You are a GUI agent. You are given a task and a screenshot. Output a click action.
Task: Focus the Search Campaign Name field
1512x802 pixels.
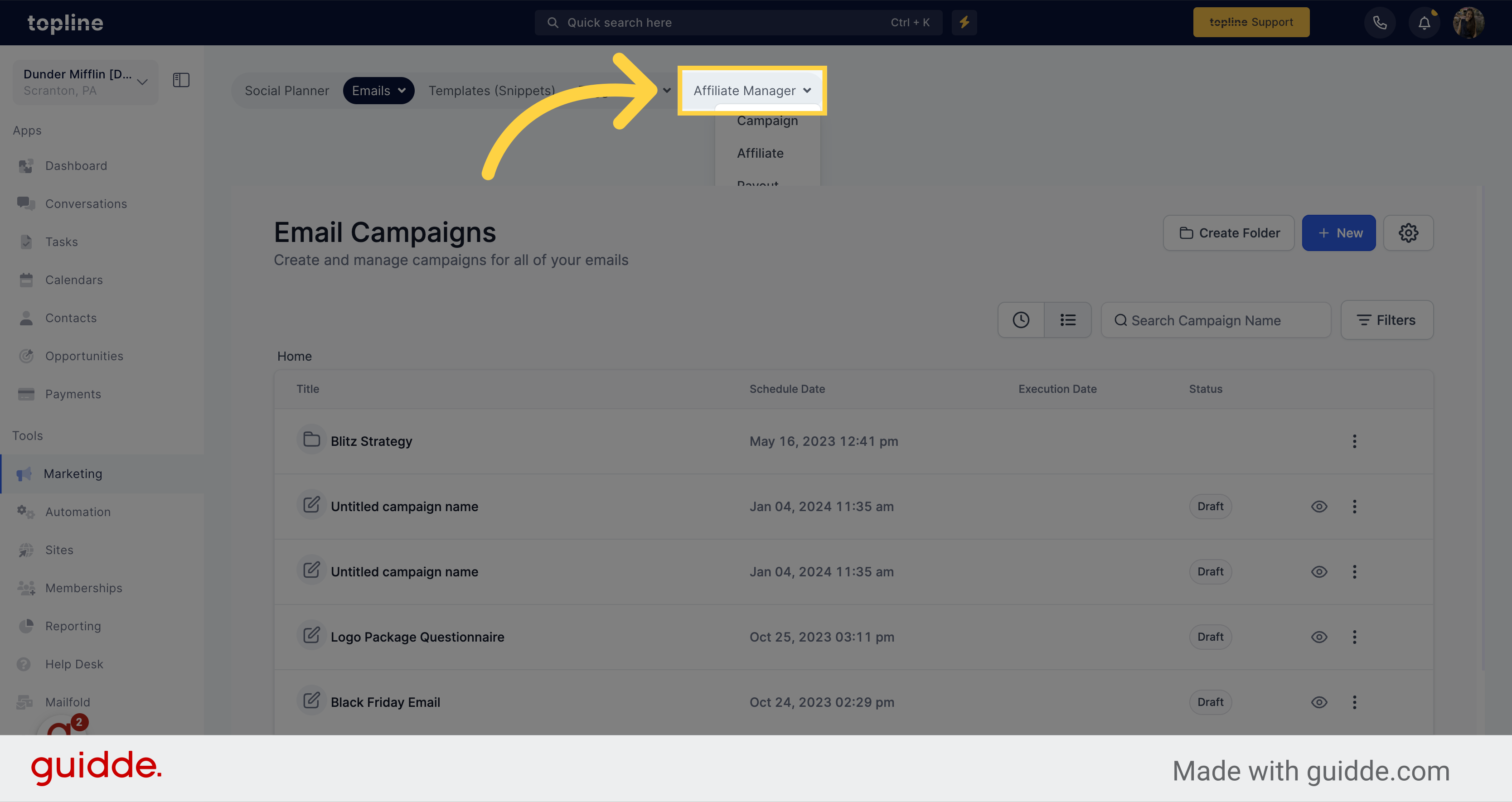(x=1216, y=320)
